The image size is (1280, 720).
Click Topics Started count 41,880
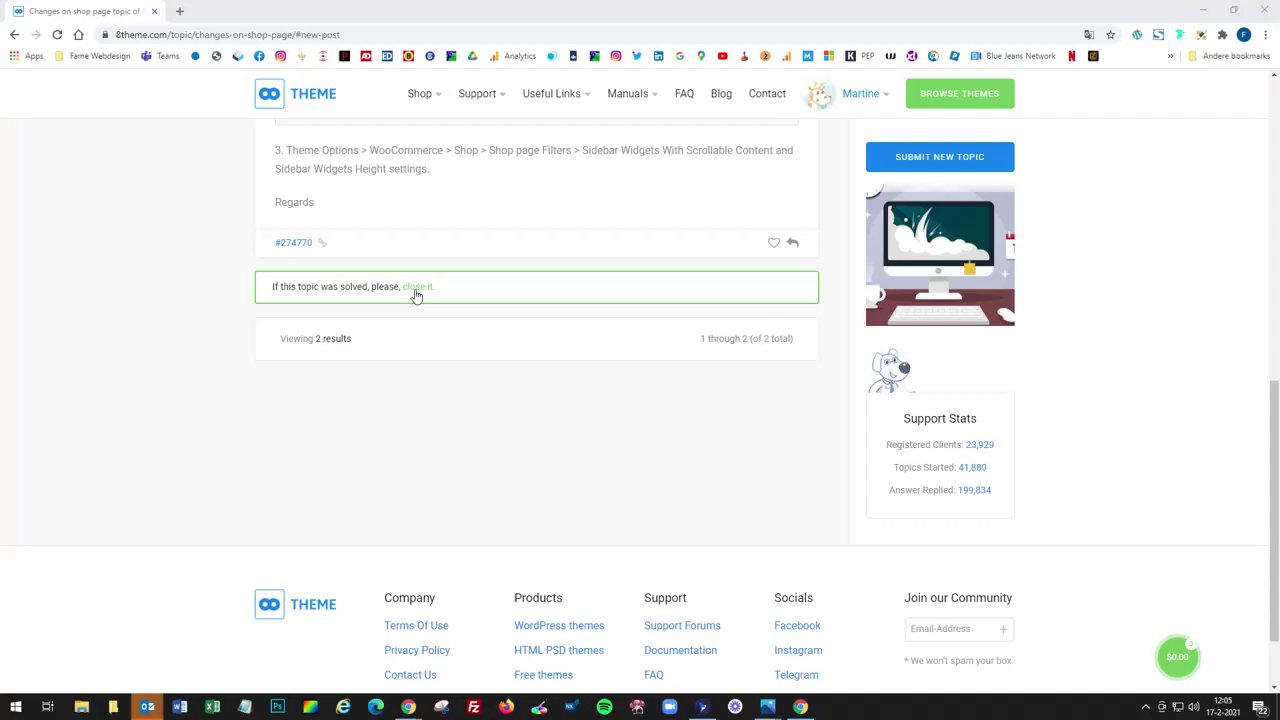(x=972, y=468)
